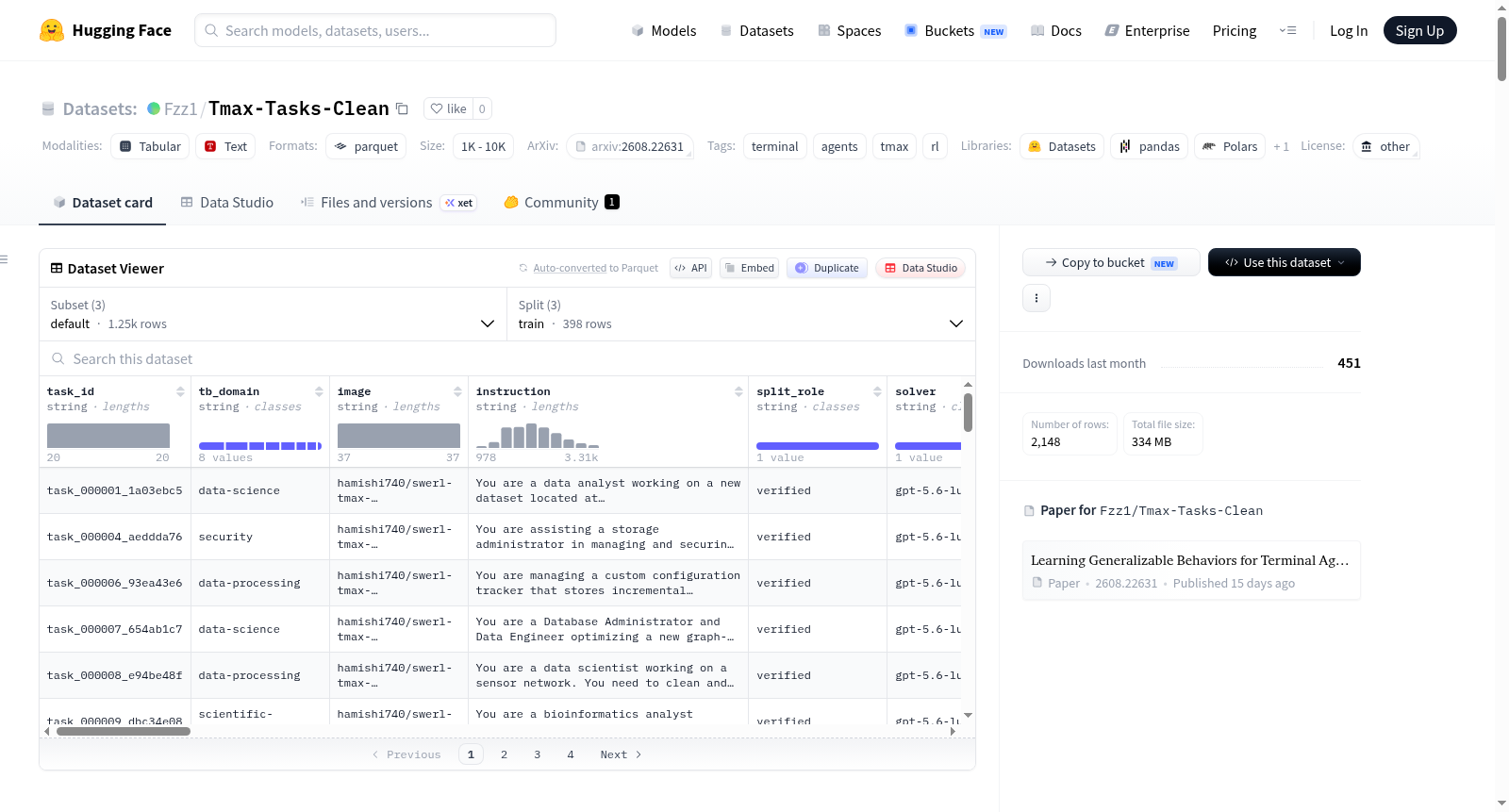Click the Sign Up button
1509x812 pixels.
tap(1419, 30)
